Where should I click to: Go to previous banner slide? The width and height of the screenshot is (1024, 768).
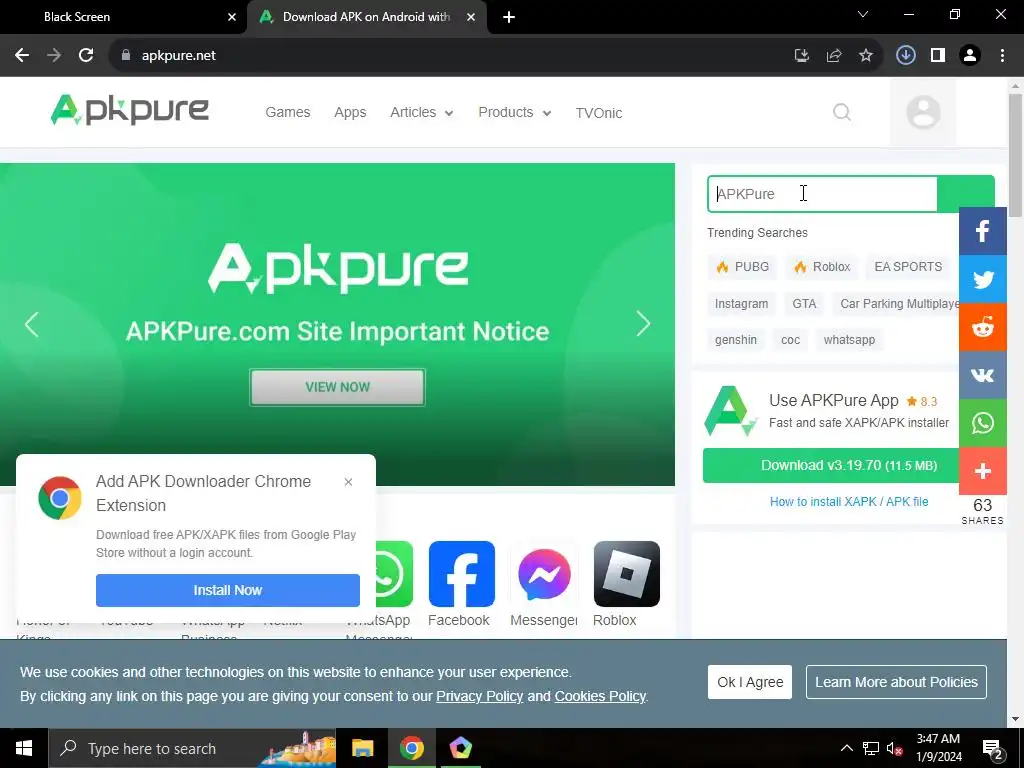tap(31, 324)
